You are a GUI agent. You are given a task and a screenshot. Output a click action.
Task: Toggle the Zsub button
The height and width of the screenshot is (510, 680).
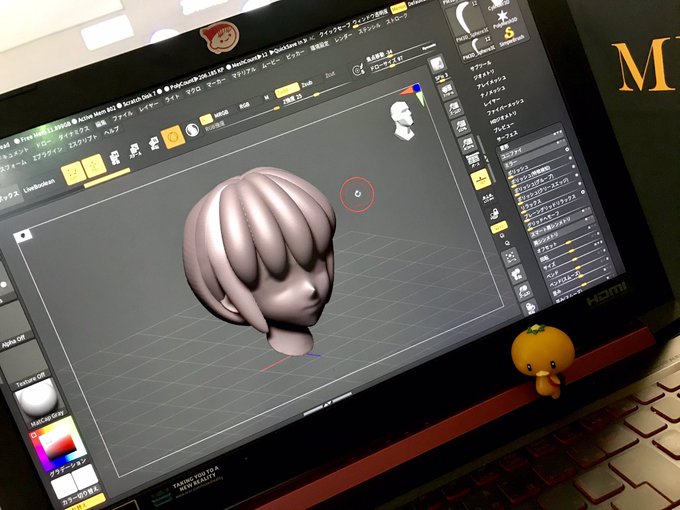point(308,83)
